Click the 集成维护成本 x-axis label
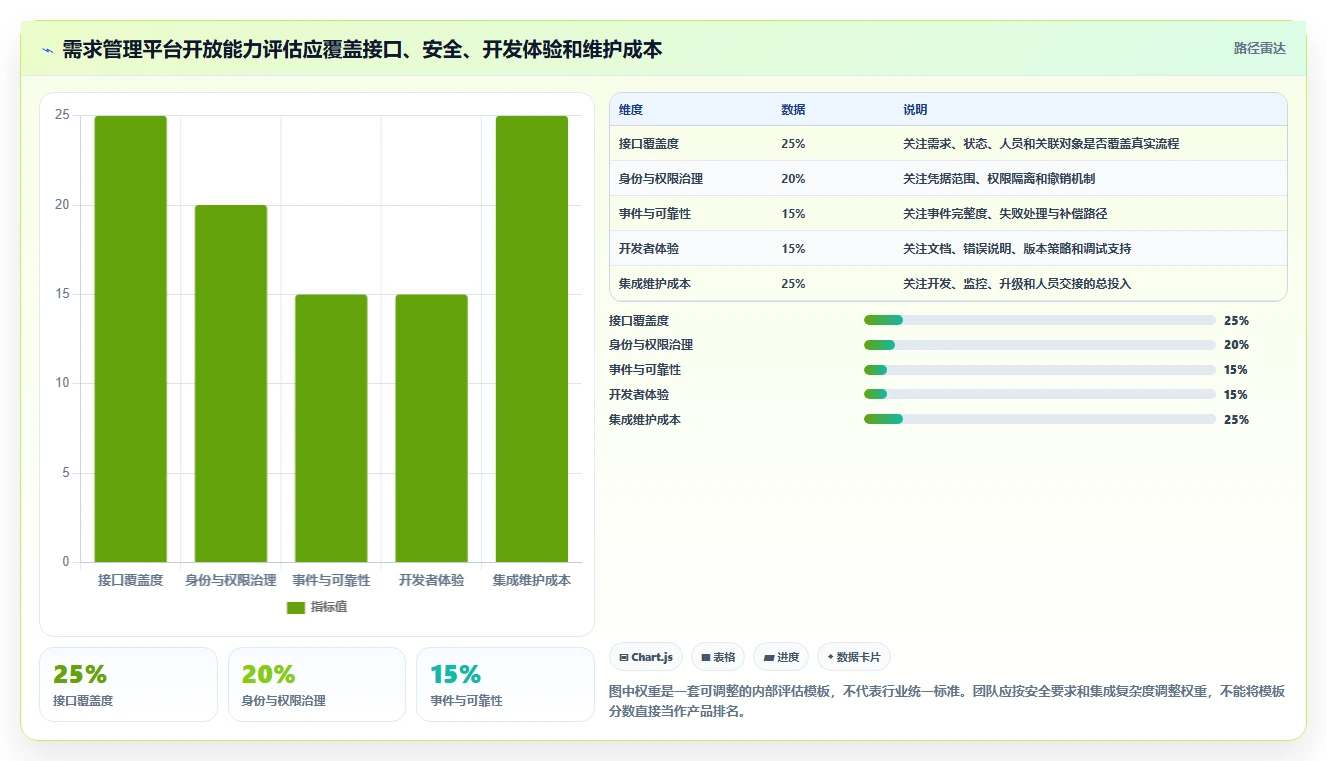 (x=532, y=580)
